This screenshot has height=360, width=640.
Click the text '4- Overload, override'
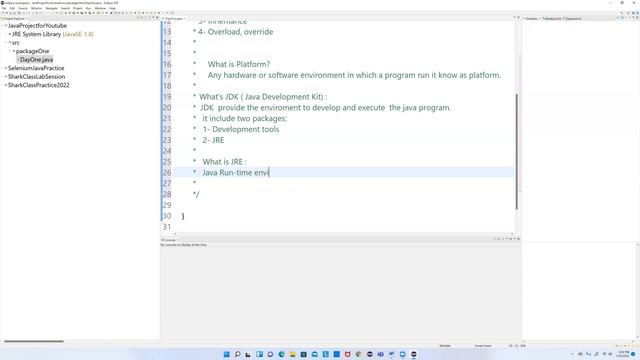tap(236, 32)
